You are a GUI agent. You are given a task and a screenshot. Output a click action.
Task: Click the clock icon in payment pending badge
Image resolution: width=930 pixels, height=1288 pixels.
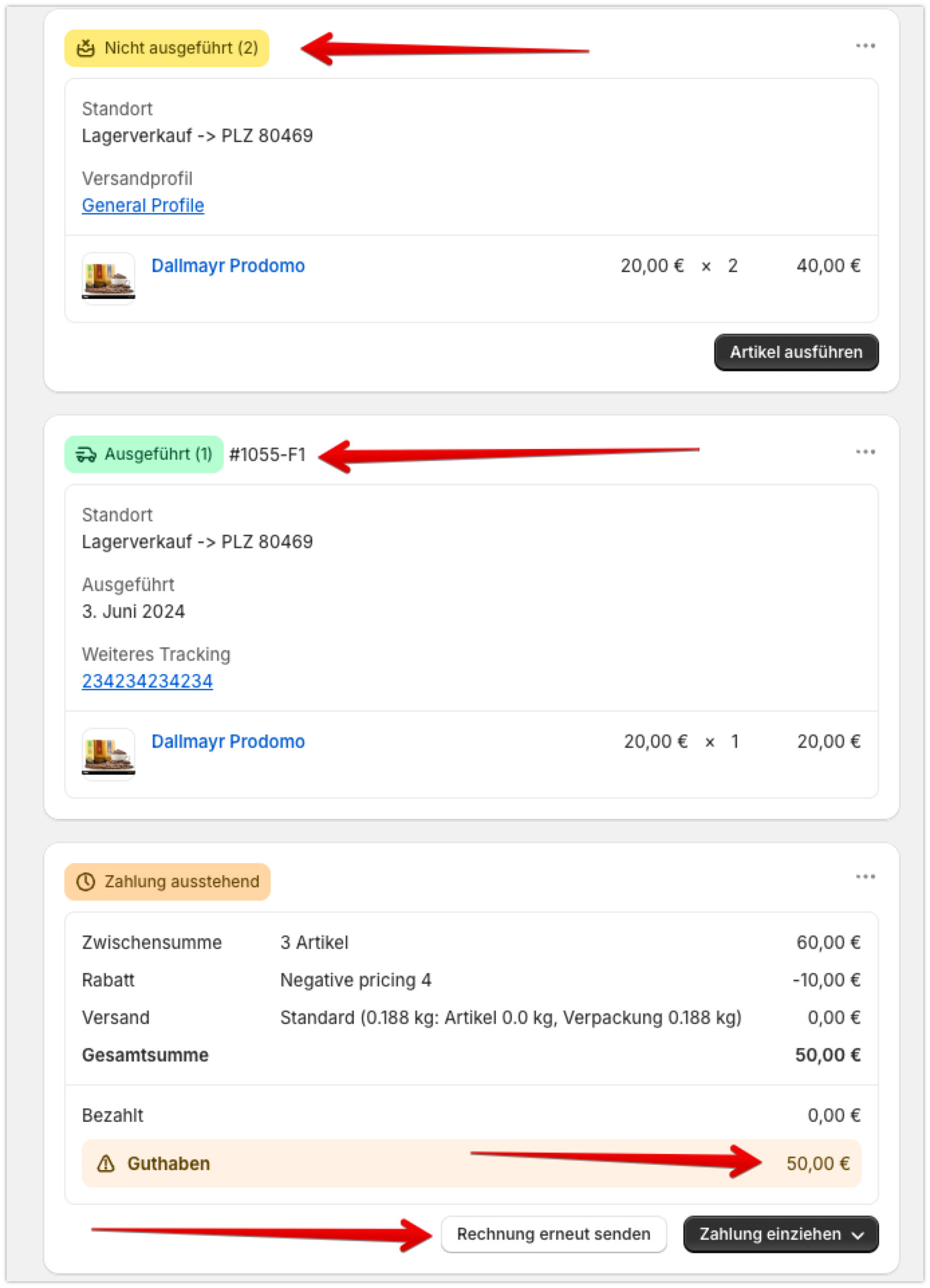pos(86,882)
